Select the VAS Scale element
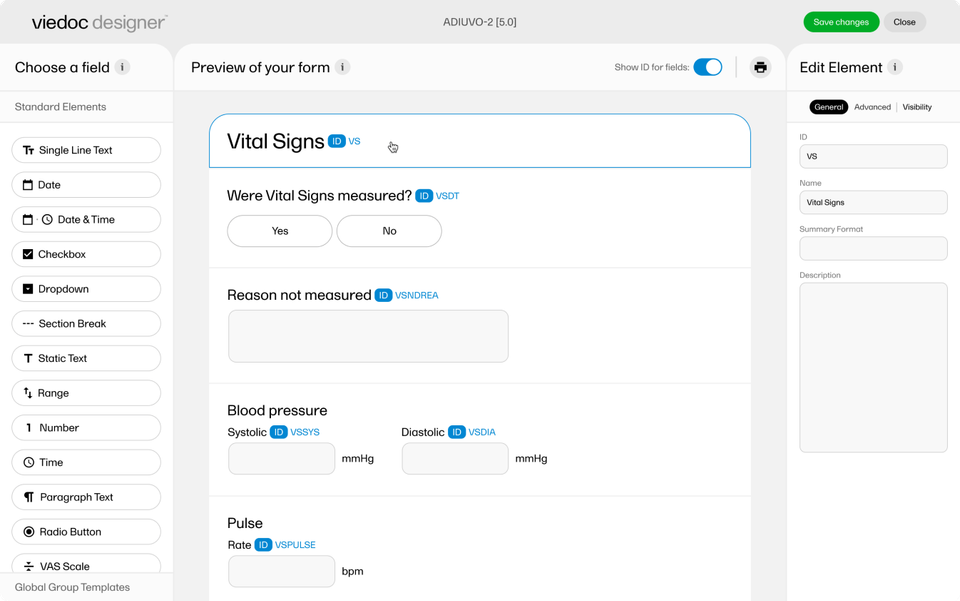 [x=85, y=566]
